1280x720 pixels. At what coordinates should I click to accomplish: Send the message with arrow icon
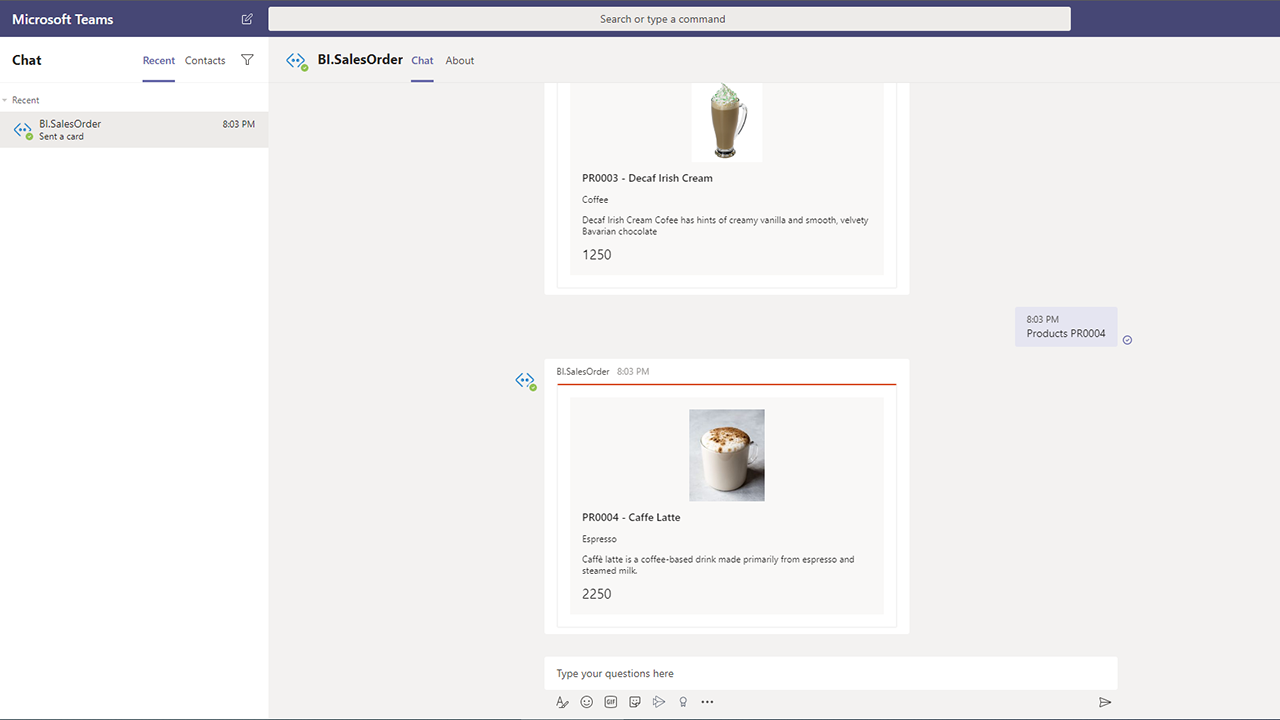(x=1105, y=702)
